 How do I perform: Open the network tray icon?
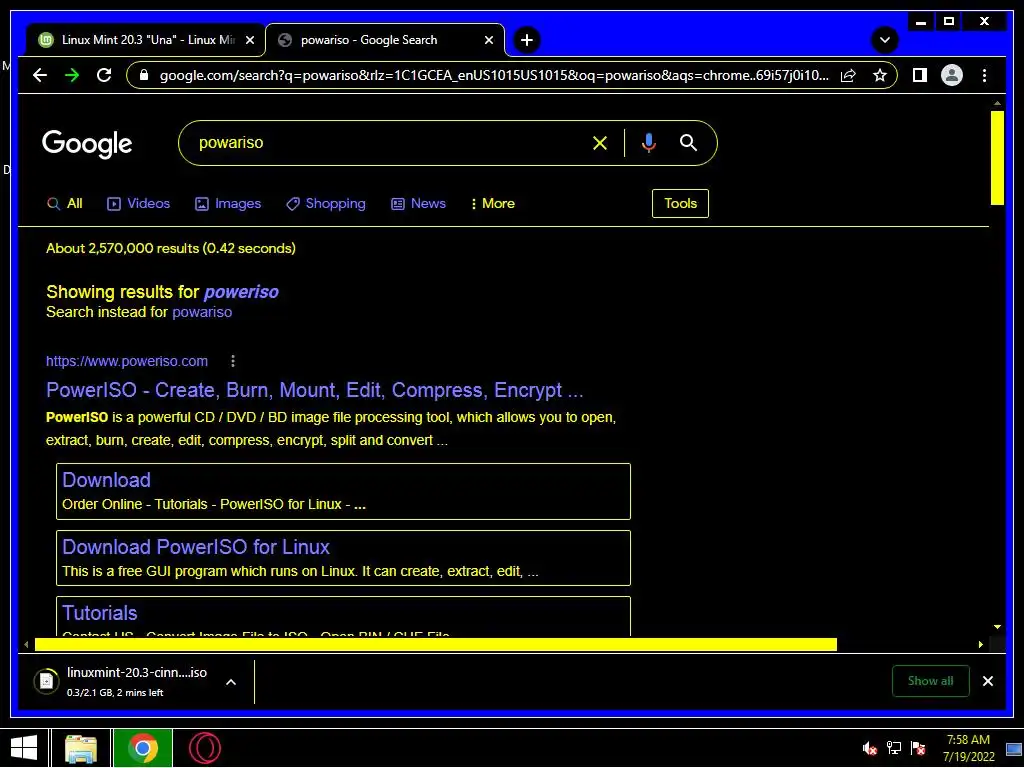893,748
